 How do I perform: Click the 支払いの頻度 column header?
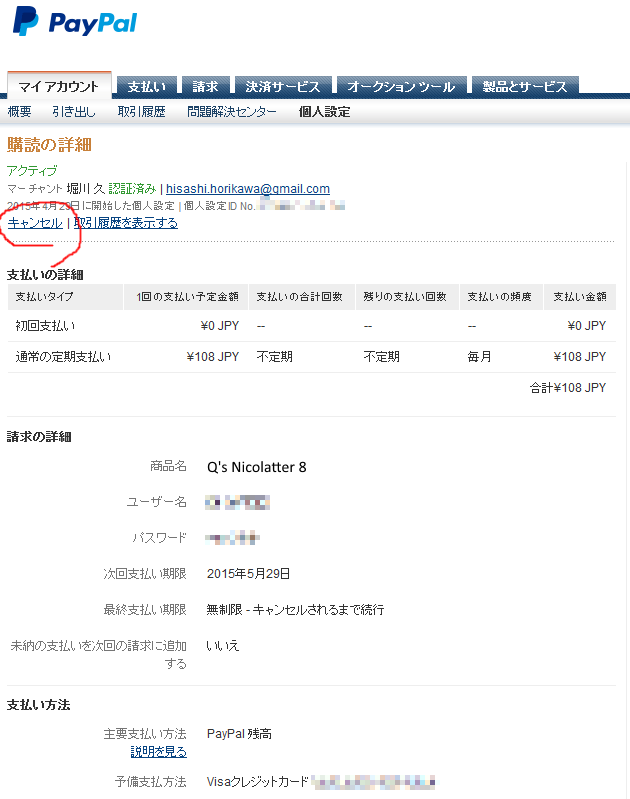(500, 297)
